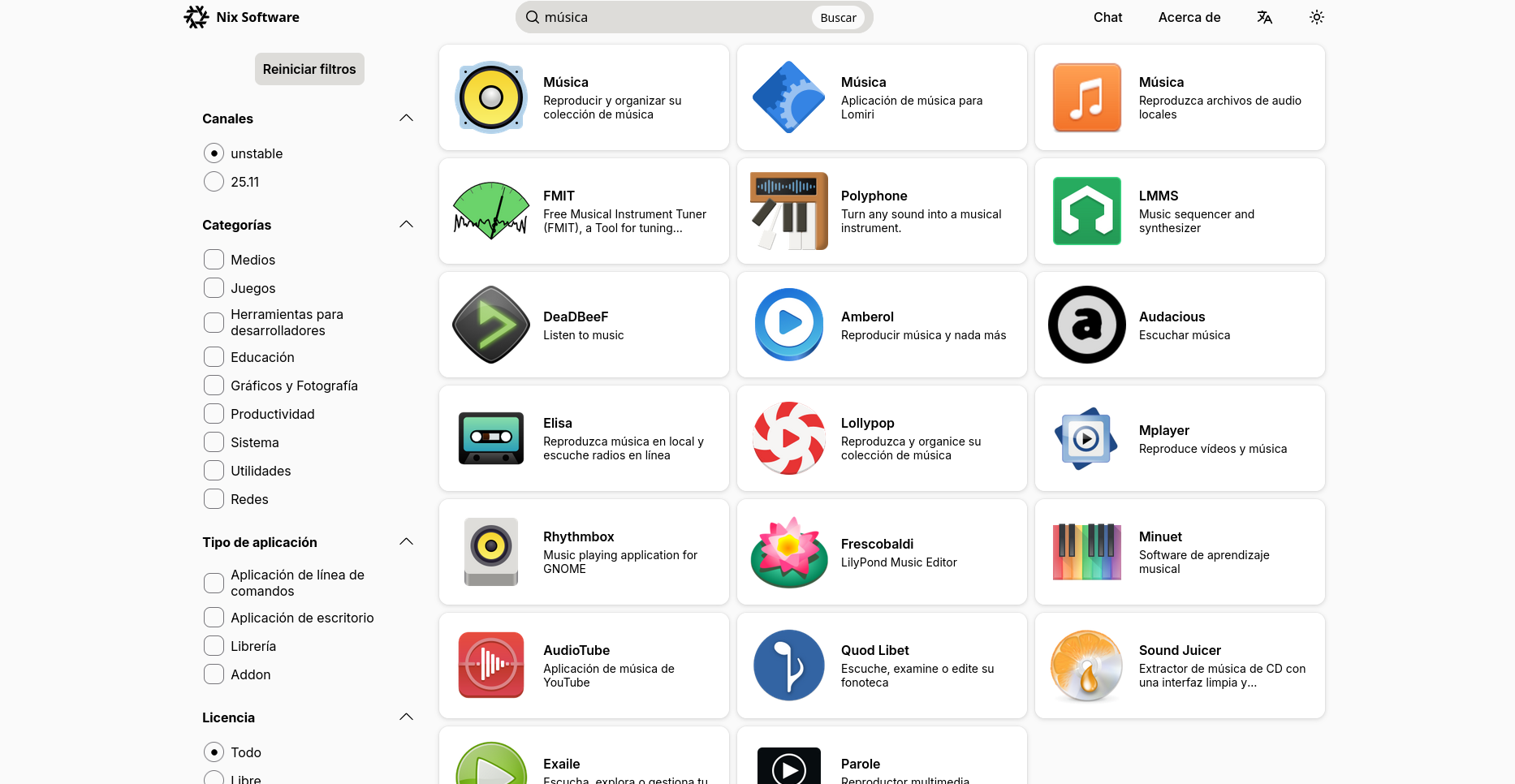Select the Lollypop candy icon

click(x=788, y=438)
